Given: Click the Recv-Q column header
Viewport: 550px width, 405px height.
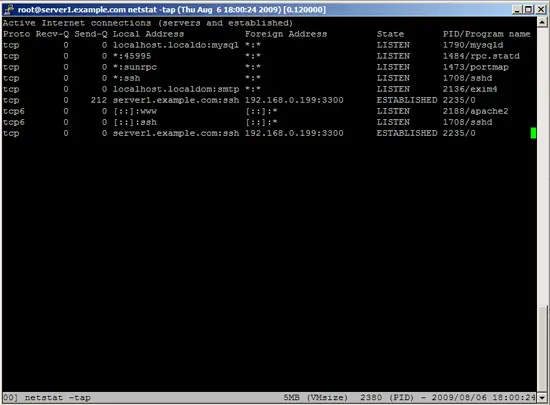Looking at the screenshot, I should pos(52,34).
